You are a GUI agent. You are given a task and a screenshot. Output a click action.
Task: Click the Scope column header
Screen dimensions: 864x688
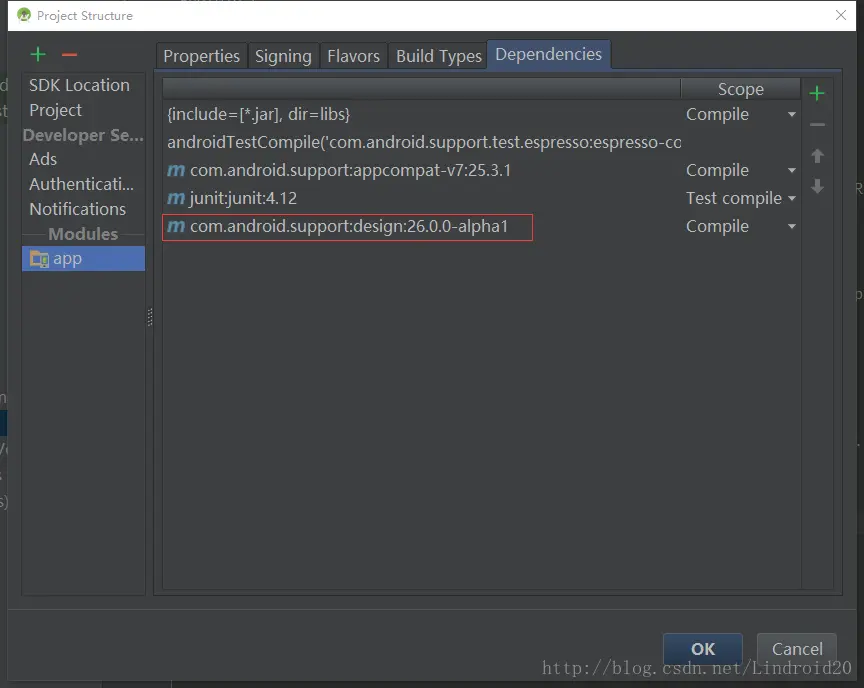pyautogui.click(x=741, y=89)
